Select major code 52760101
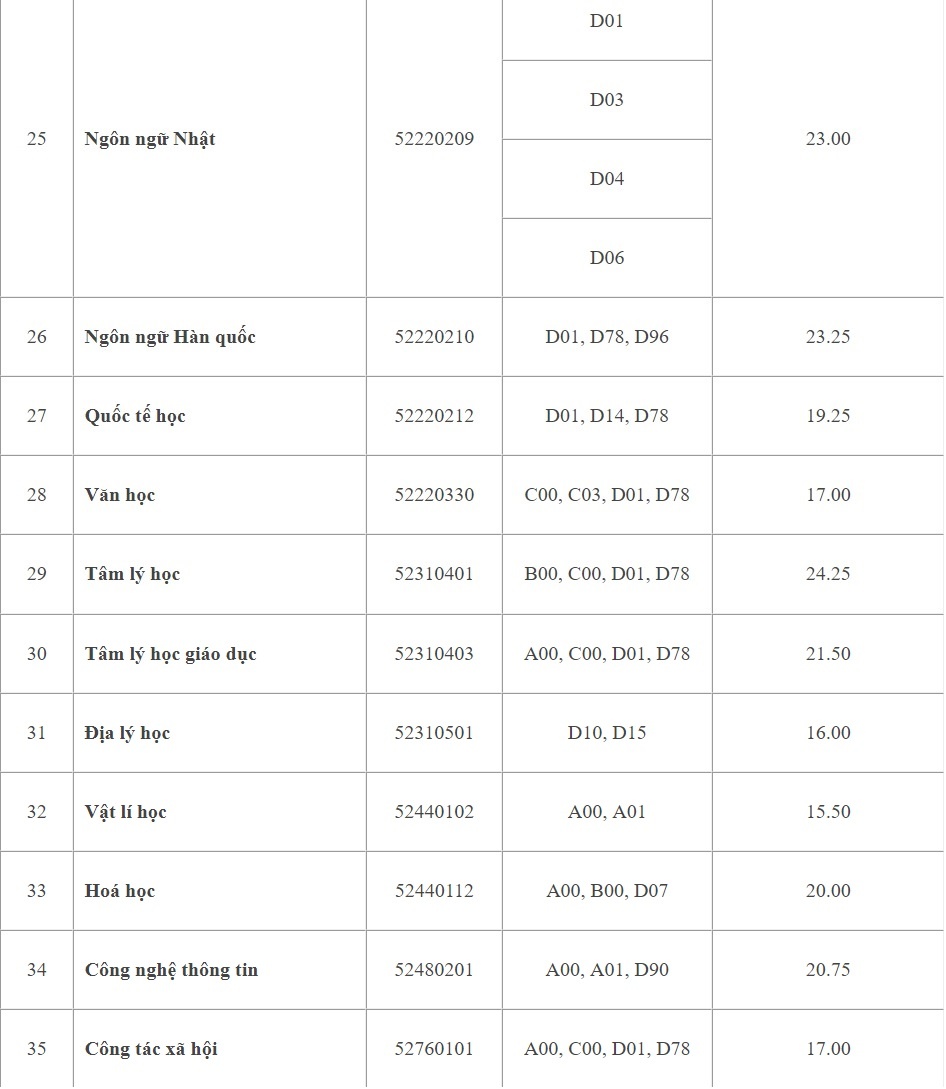Viewport: 946px width, 1089px height. 434,1049
